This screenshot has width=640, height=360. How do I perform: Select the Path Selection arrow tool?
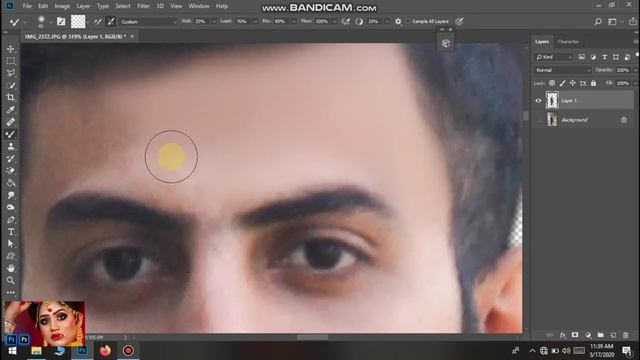click(11, 244)
